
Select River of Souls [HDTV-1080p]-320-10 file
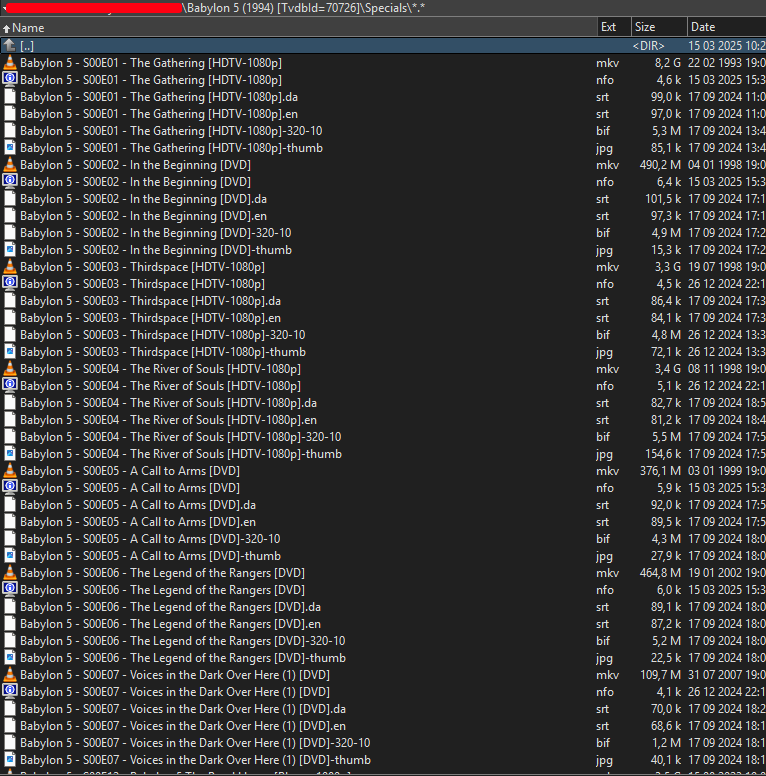383,437
